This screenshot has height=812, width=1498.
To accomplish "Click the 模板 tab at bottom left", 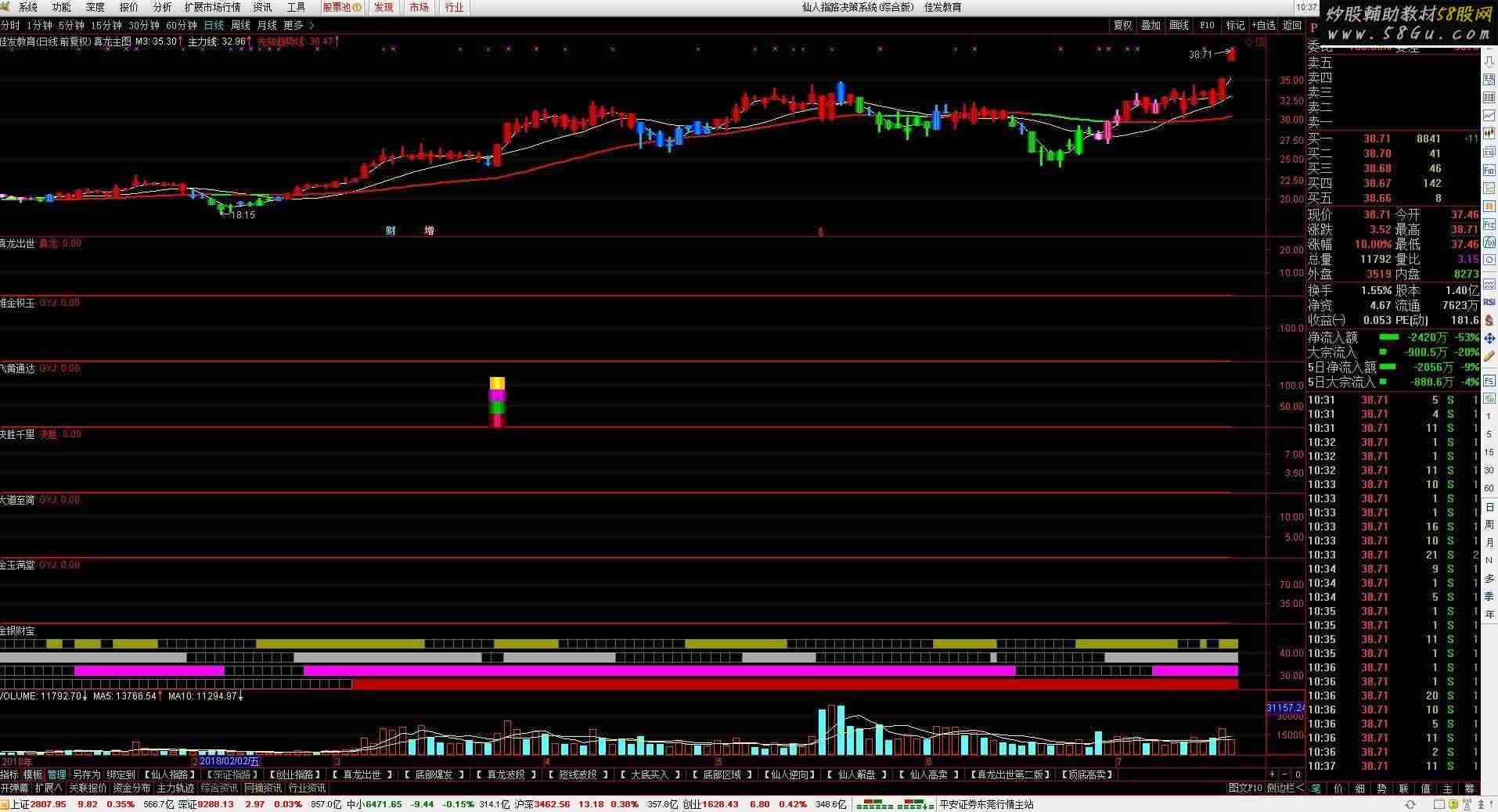I will (x=33, y=774).
